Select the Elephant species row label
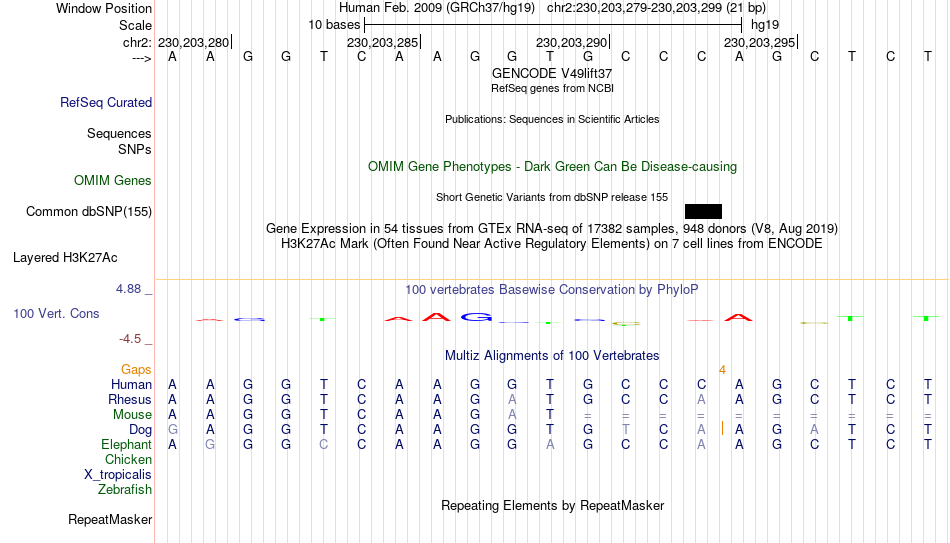This screenshot has height=543, width=950. point(127,445)
